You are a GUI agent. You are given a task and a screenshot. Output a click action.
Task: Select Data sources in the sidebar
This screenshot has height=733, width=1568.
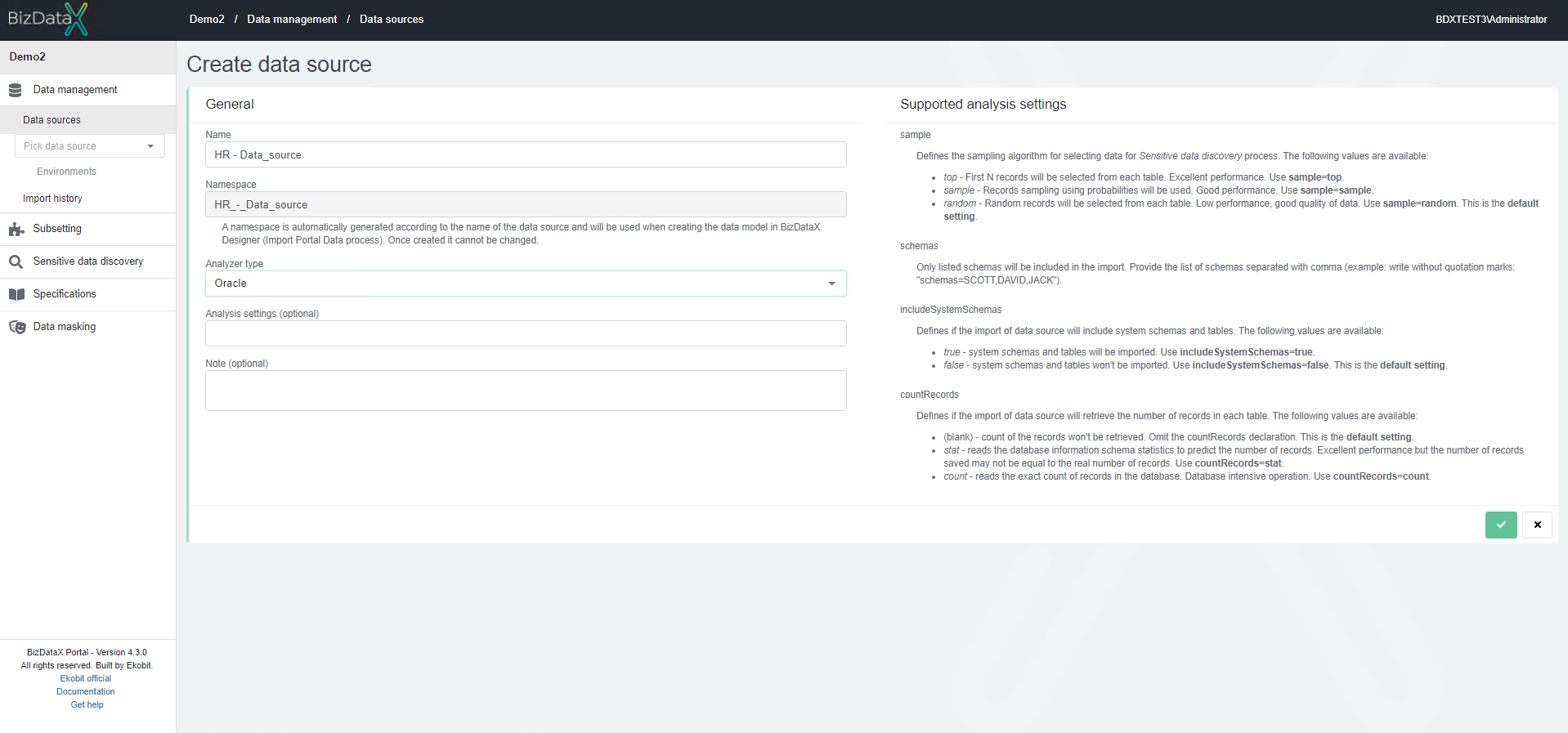[x=87, y=120]
